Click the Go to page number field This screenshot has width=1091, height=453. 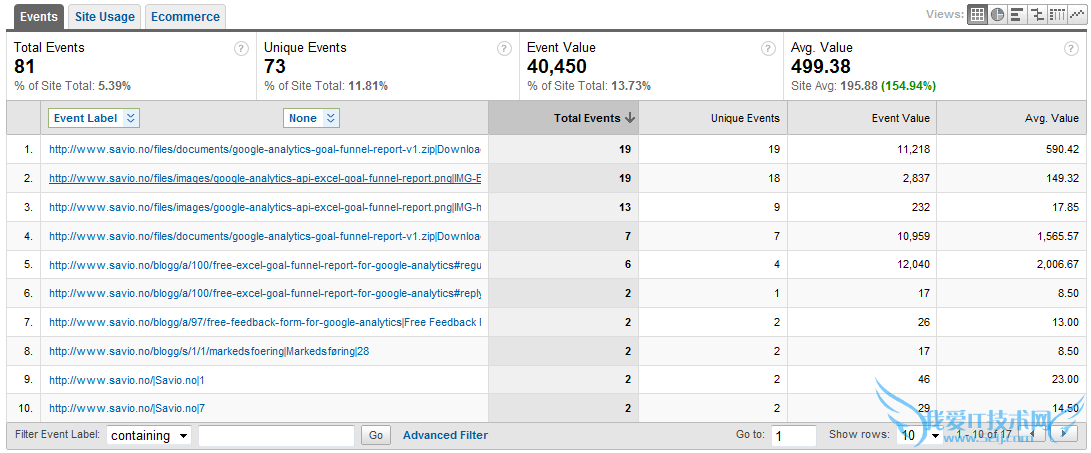794,436
